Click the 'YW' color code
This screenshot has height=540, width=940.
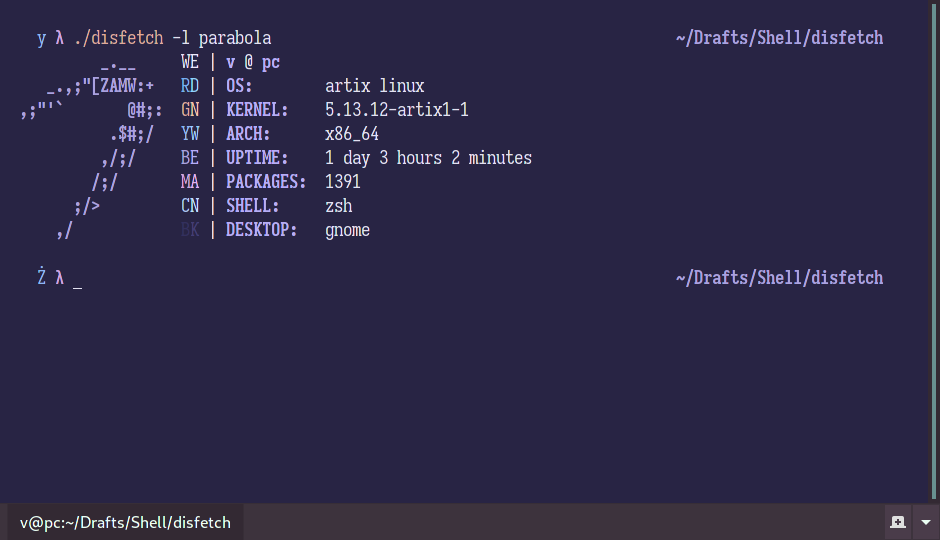[x=189, y=134]
